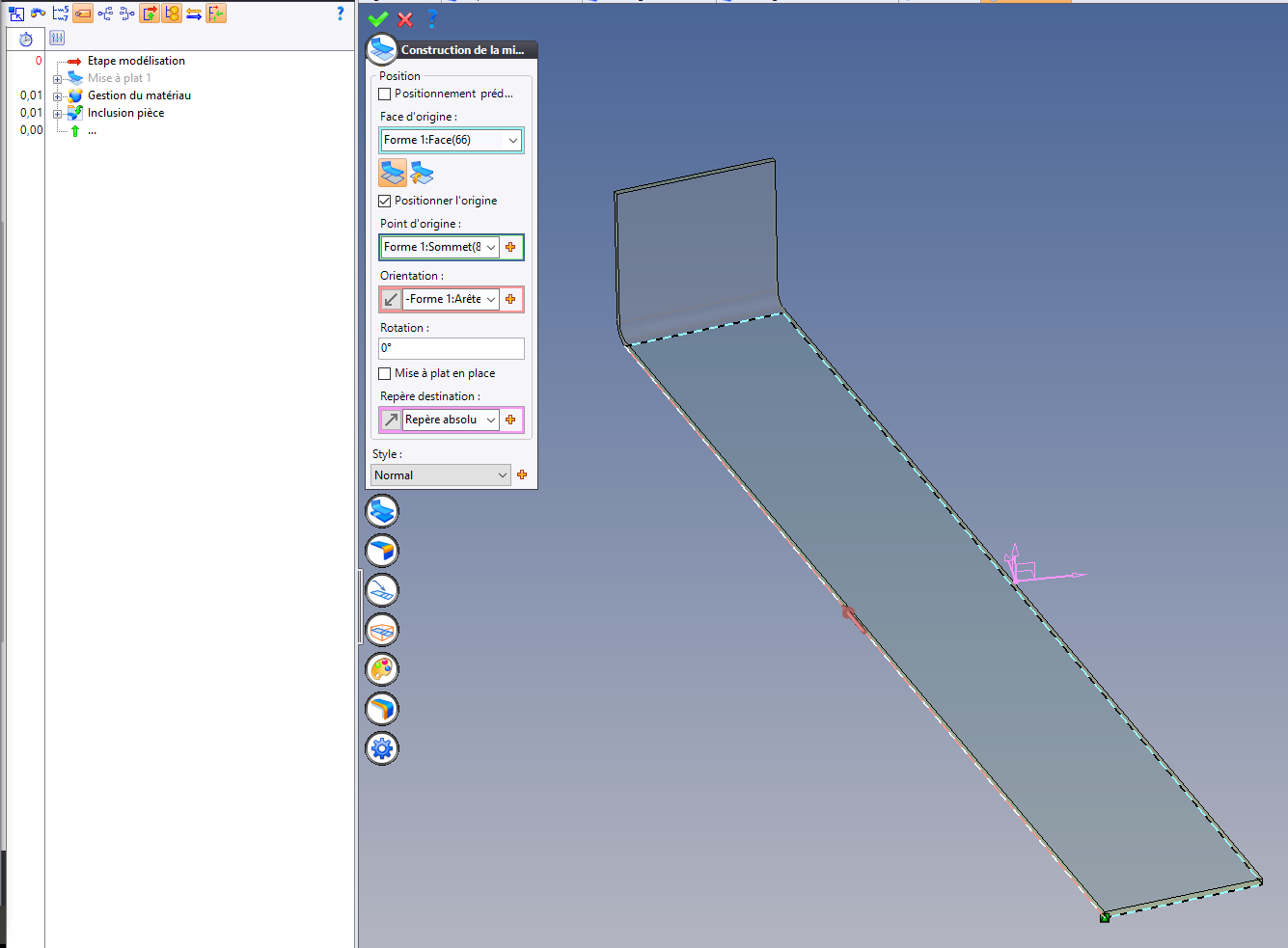Cancel the operation with the red X

(405, 18)
